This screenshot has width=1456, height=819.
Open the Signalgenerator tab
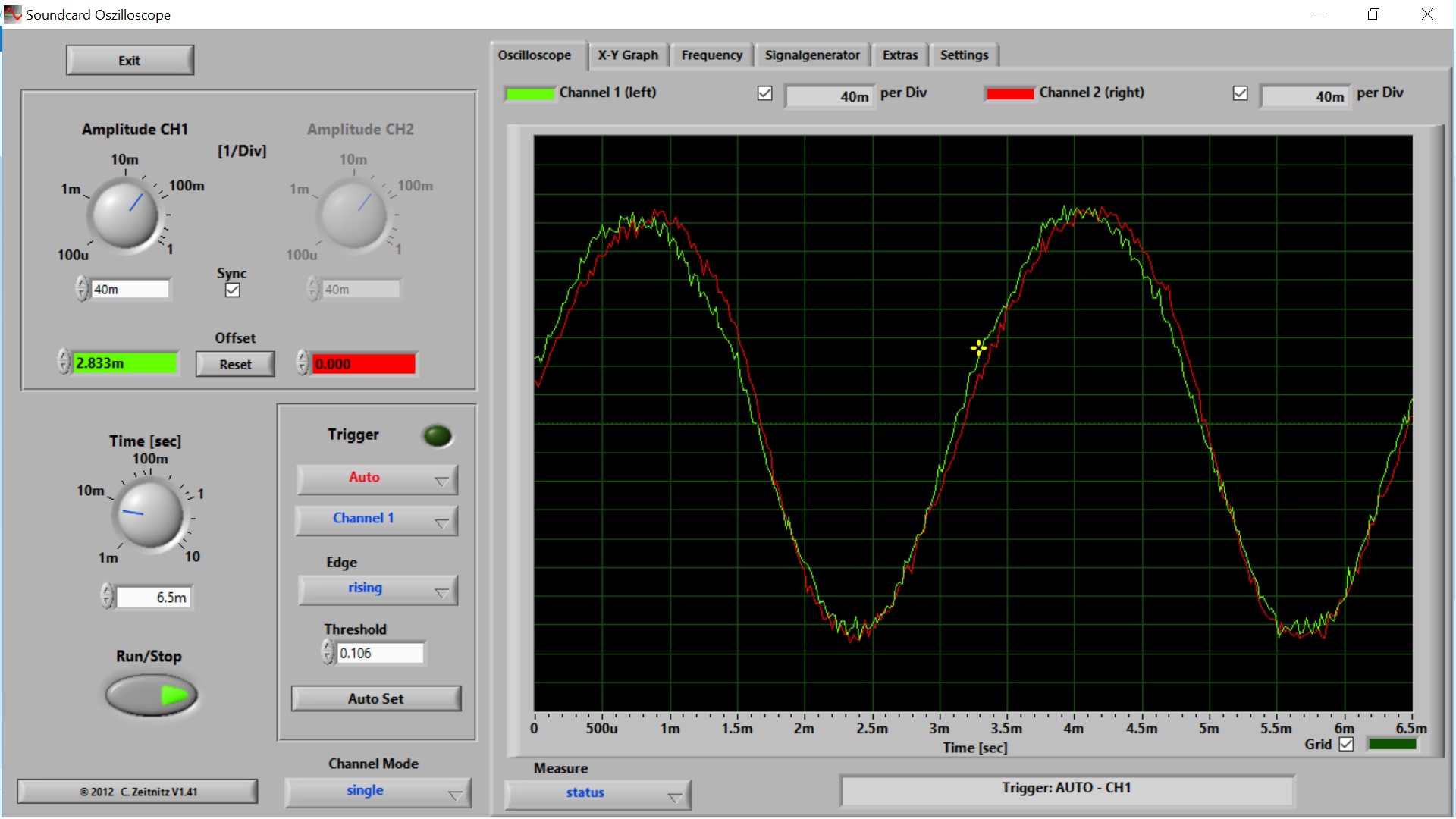click(811, 55)
